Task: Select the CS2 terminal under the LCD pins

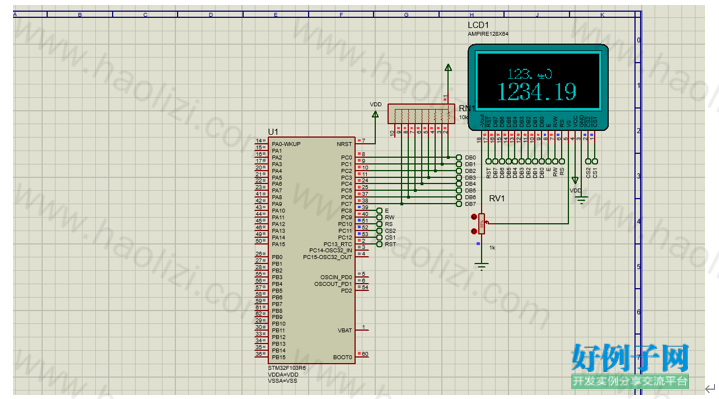Action: coord(588,161)
